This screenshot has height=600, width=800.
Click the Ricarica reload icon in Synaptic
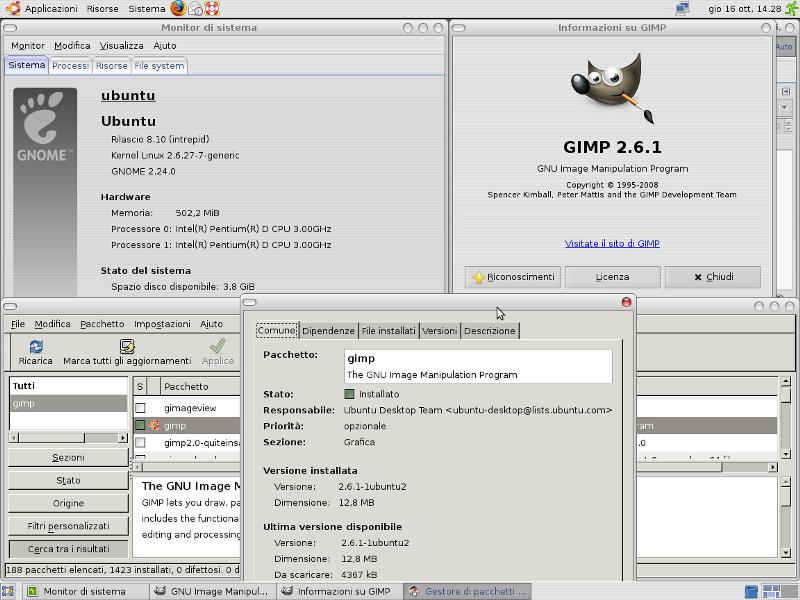pos(36,347)
